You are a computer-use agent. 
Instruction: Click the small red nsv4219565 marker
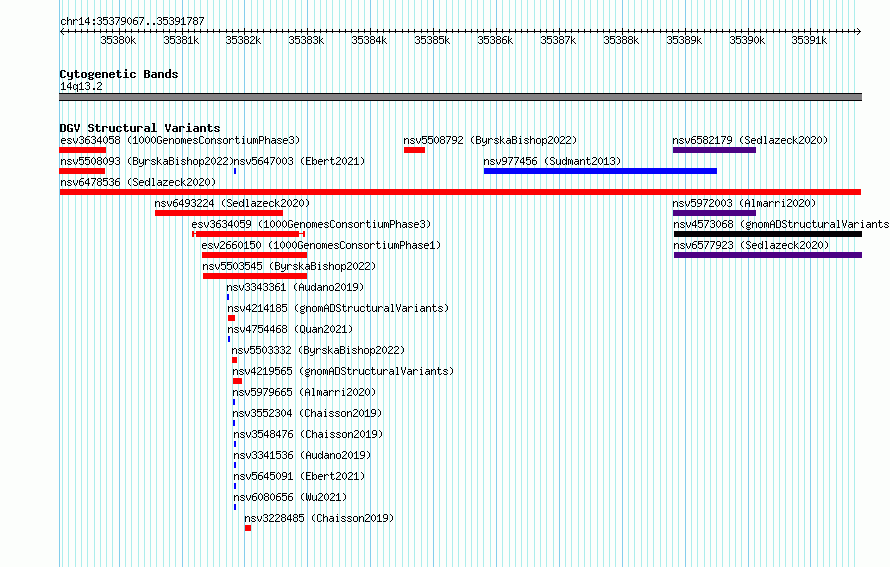[x=237, y=381]
